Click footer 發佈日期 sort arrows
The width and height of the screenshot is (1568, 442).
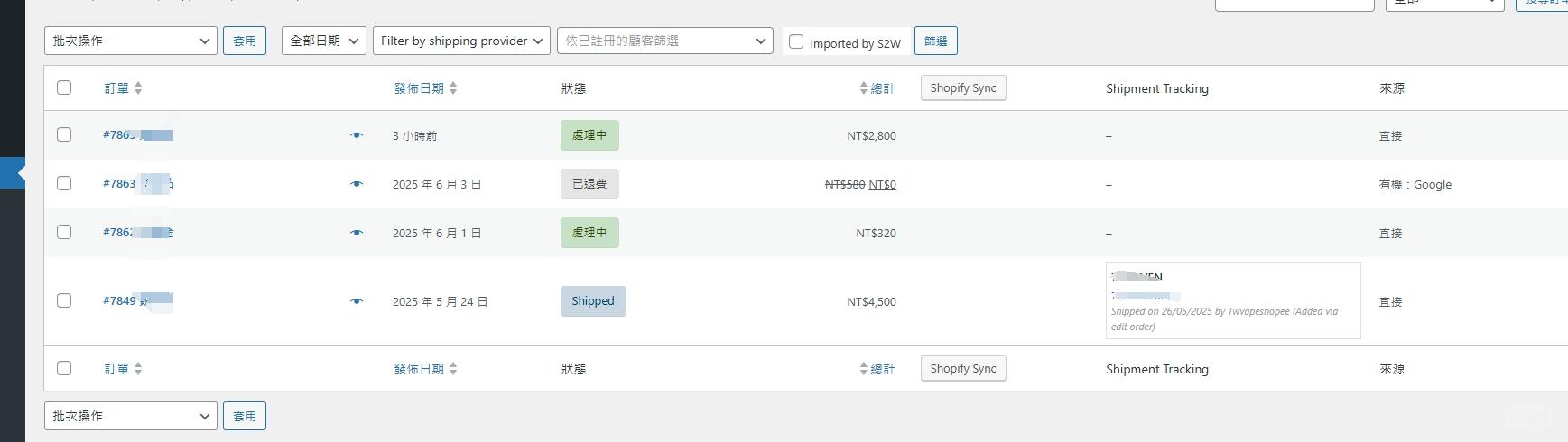click(453, 369)
